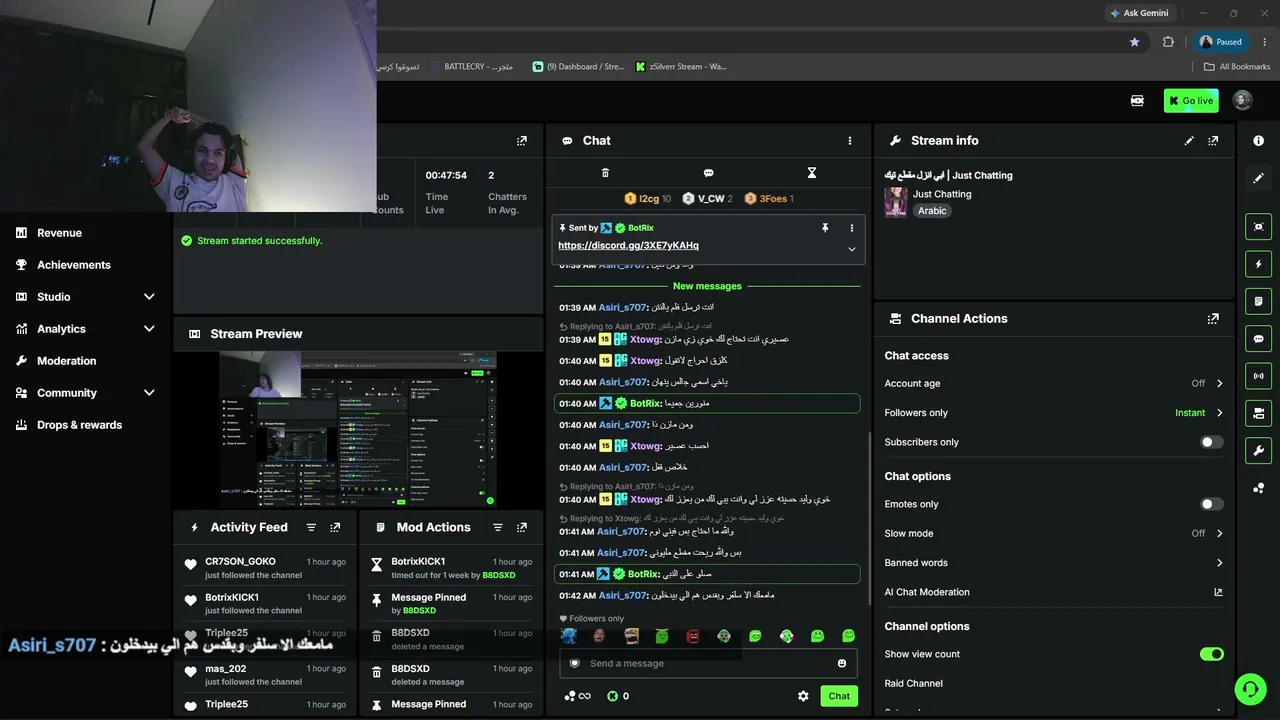Open the Banned words setting
This screenshot has width=1280, height=720.
pos(1054,563)
